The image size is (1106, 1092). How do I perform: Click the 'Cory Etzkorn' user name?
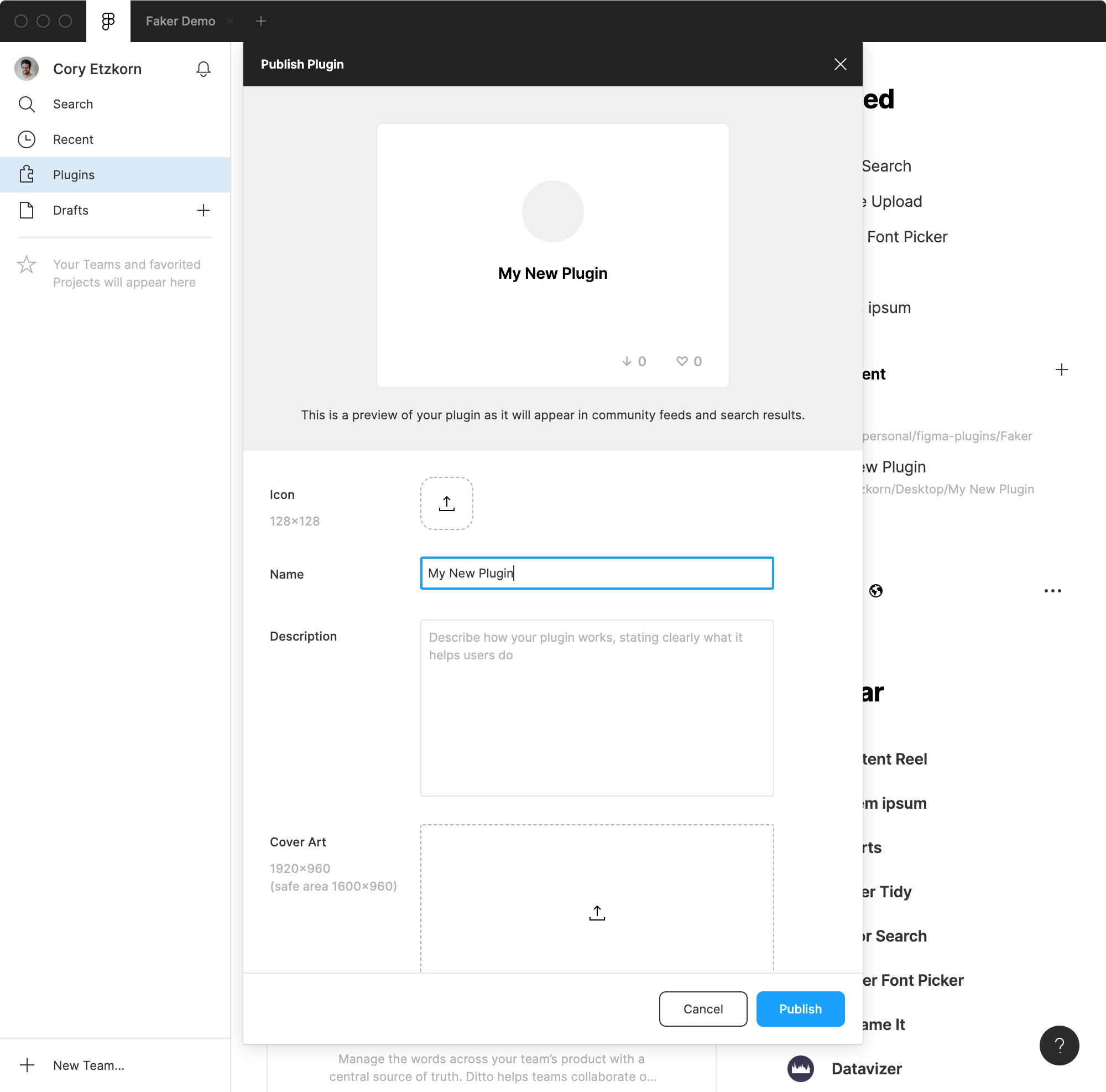[97, 69]
